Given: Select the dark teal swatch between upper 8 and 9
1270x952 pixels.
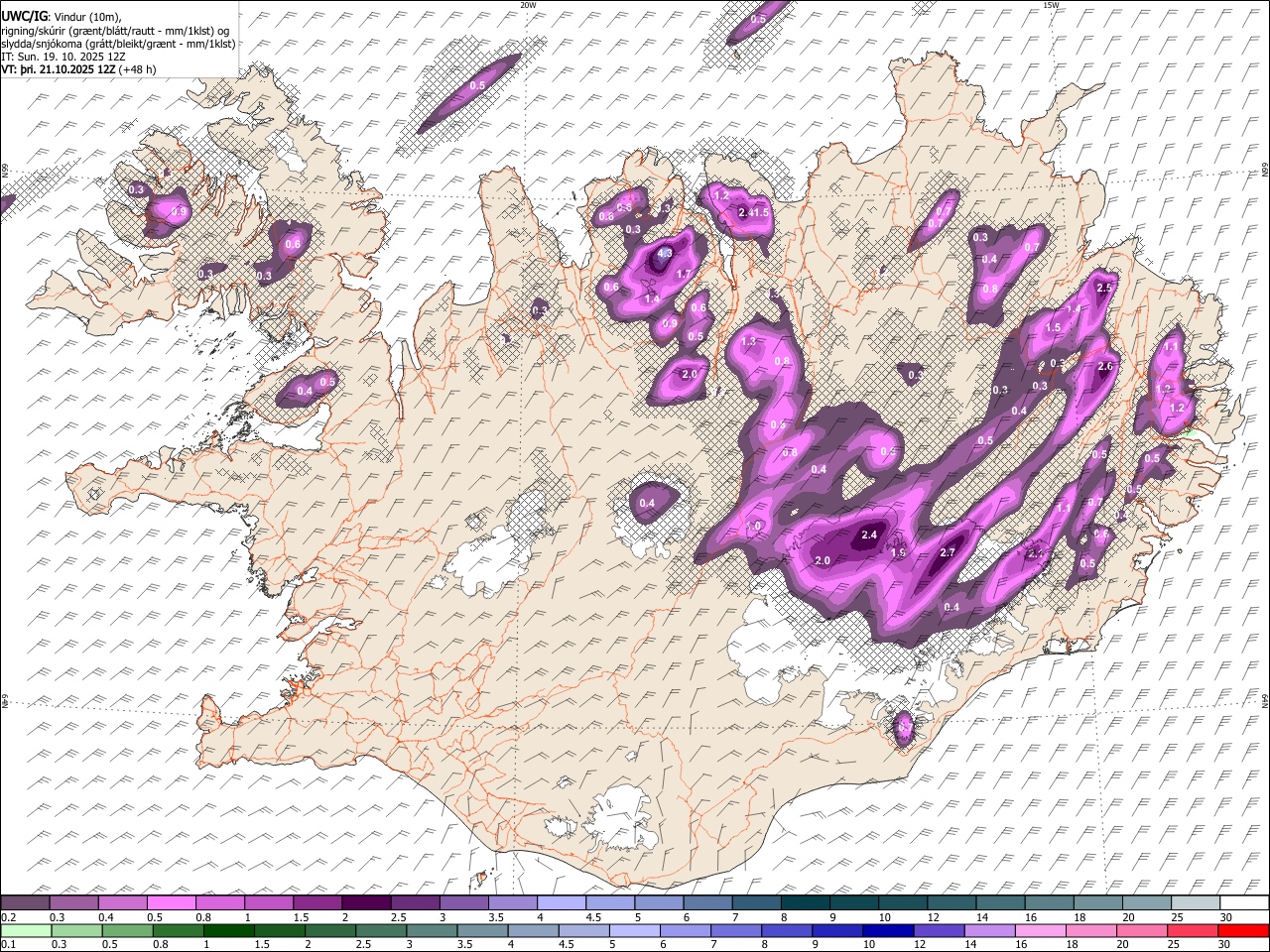Looking at the screenshot, I should (806, 902).
